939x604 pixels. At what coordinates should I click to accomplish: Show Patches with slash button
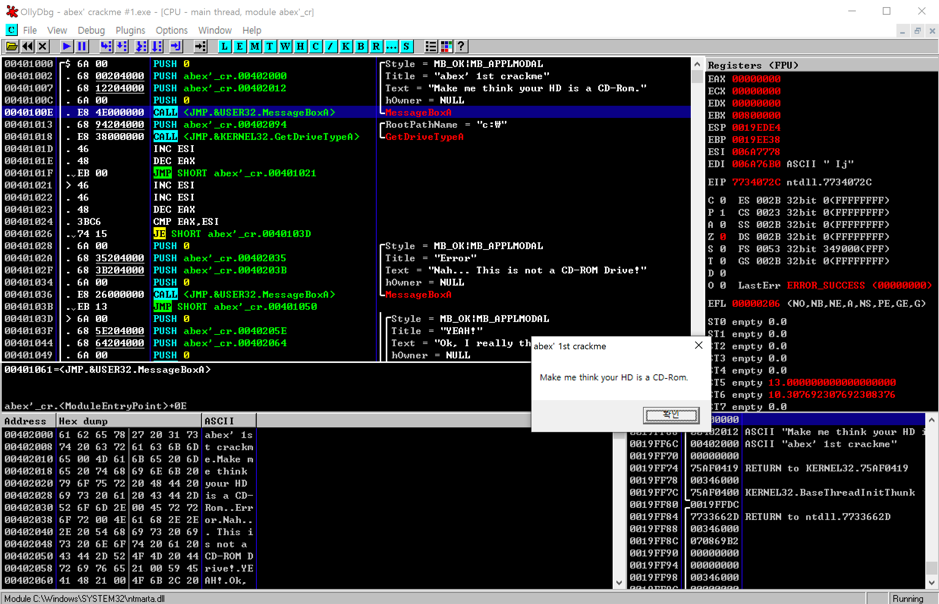[331, 46]
